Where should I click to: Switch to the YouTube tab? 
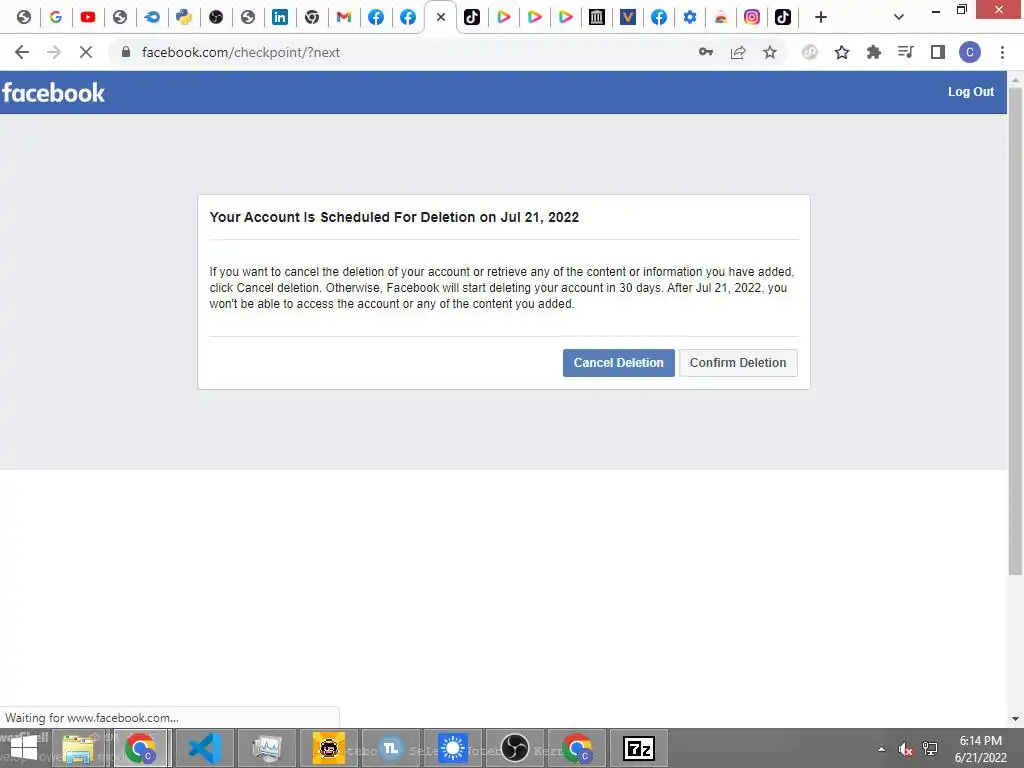(88, 17)
